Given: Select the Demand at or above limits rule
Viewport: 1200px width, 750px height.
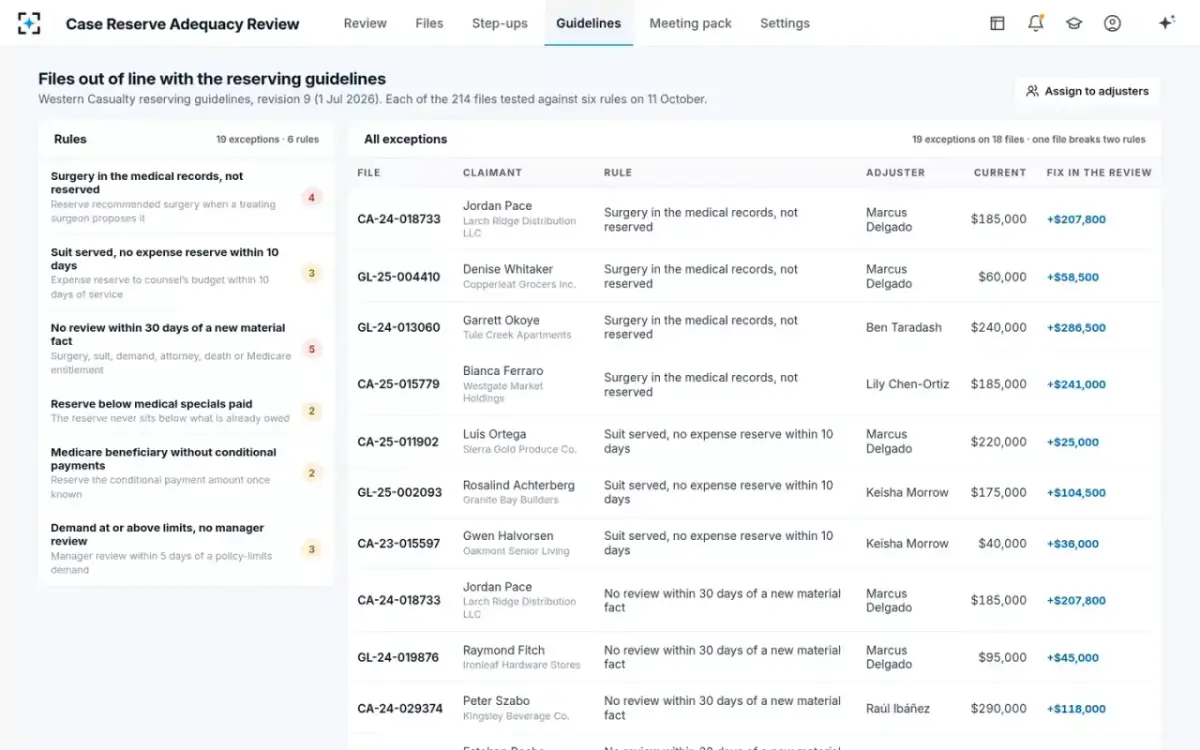Looking at the screenshot, I should [186, 548].
